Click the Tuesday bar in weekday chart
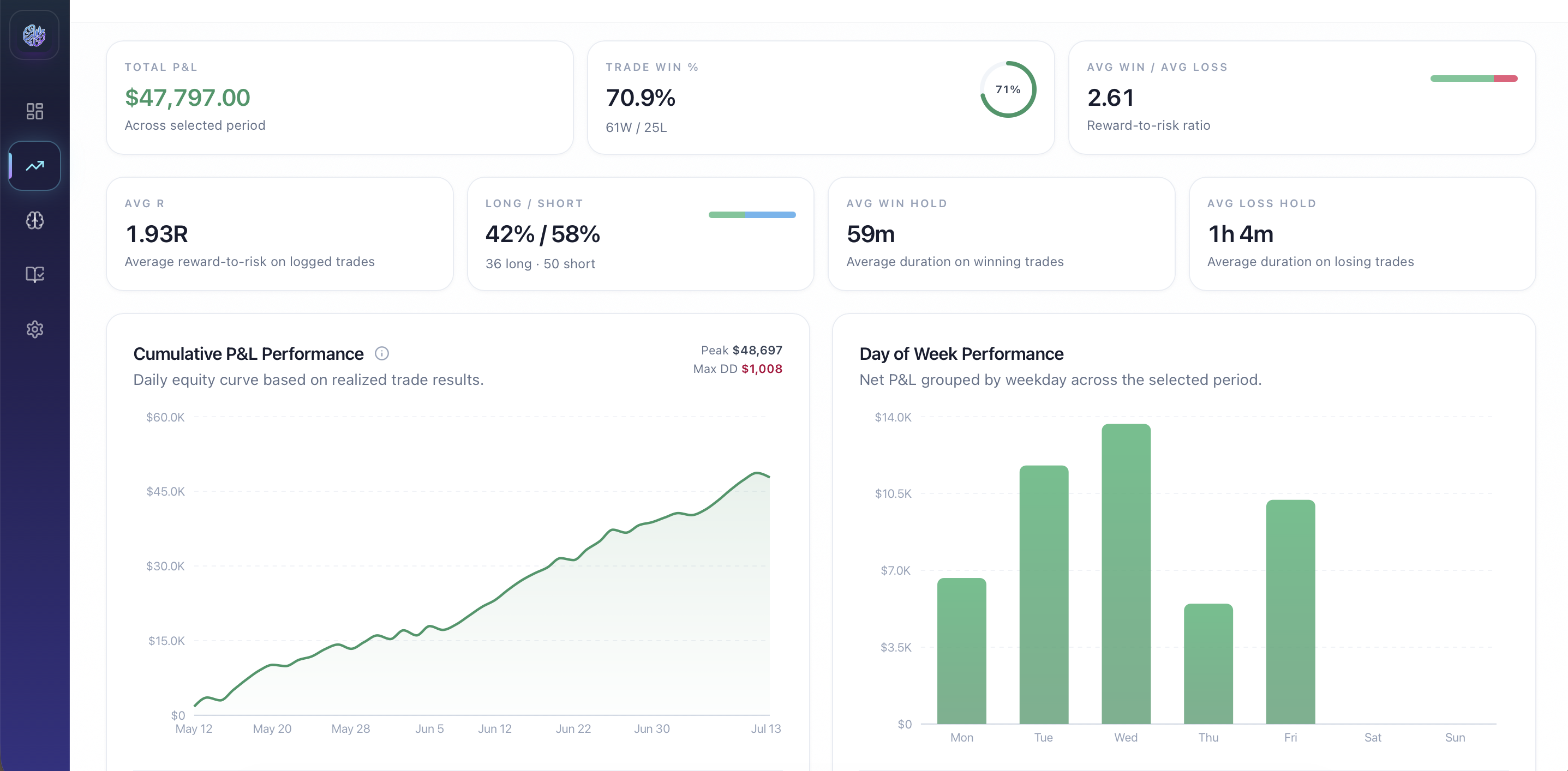 coord(1043,594)
